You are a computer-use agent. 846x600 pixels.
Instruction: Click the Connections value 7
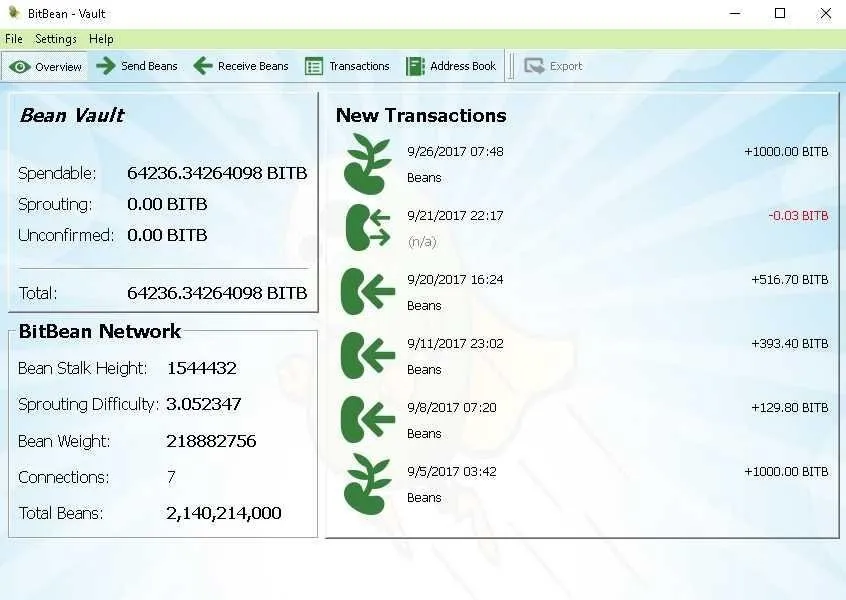pos(171,478)
